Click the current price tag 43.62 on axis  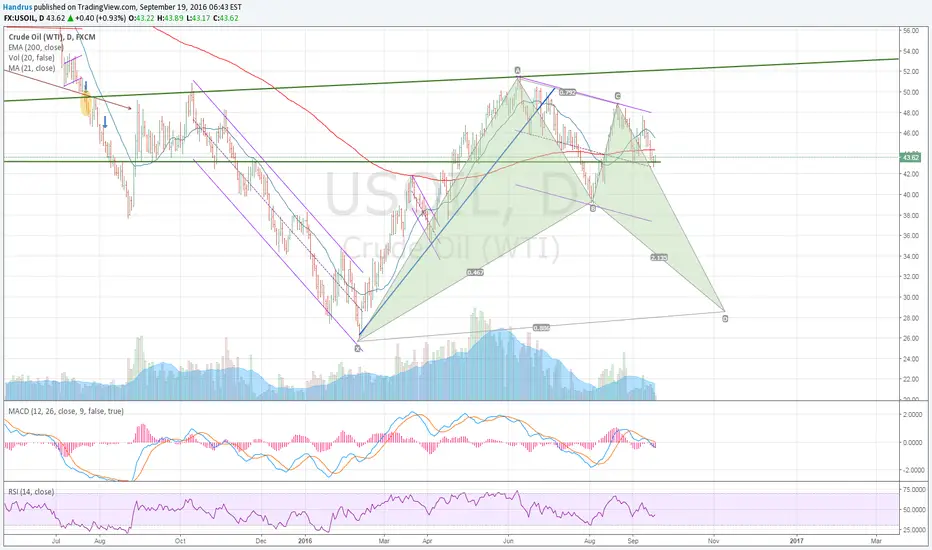pos(911,158)
